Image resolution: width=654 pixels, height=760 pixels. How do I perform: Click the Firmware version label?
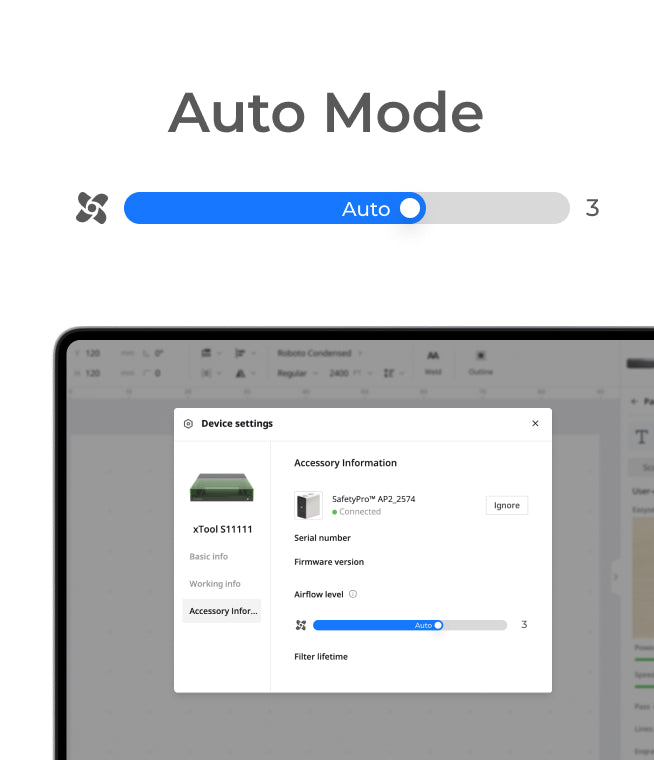coord(329,562)
